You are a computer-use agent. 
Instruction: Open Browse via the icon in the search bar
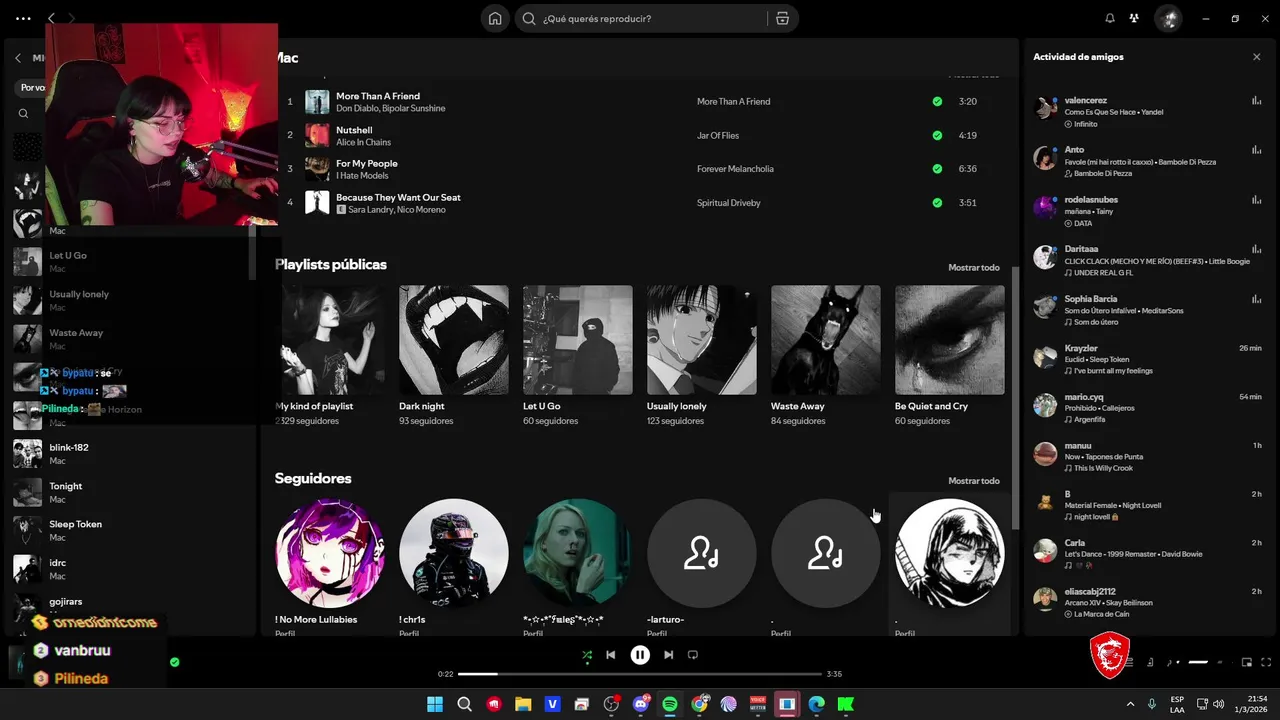782,18
